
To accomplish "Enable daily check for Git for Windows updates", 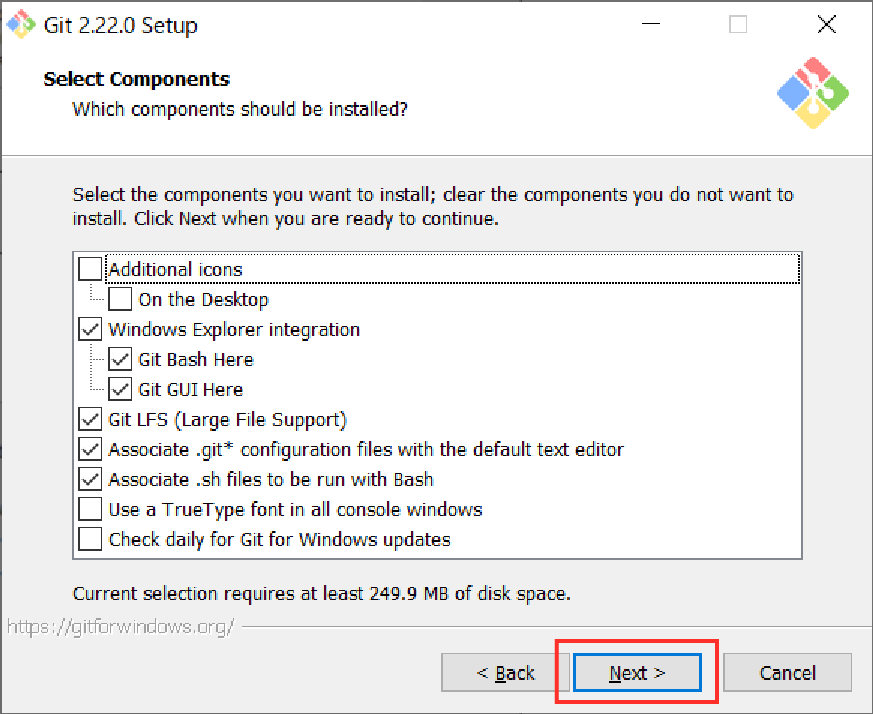I will (90, 539).
